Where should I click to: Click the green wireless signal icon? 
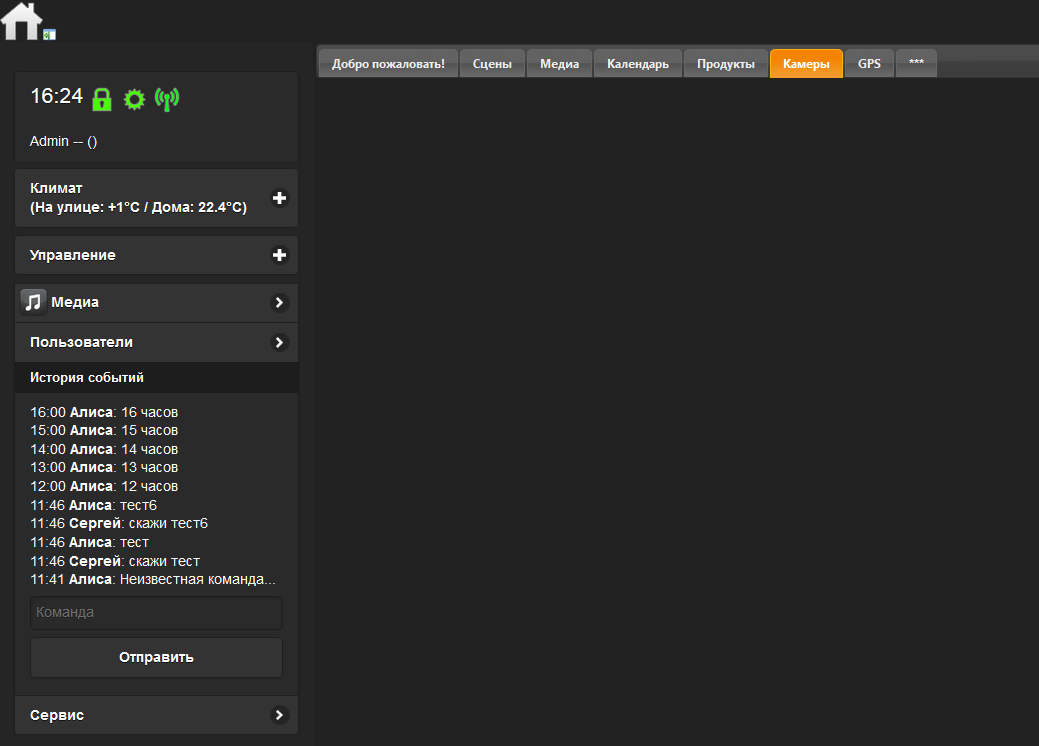(x=167, y=99)
